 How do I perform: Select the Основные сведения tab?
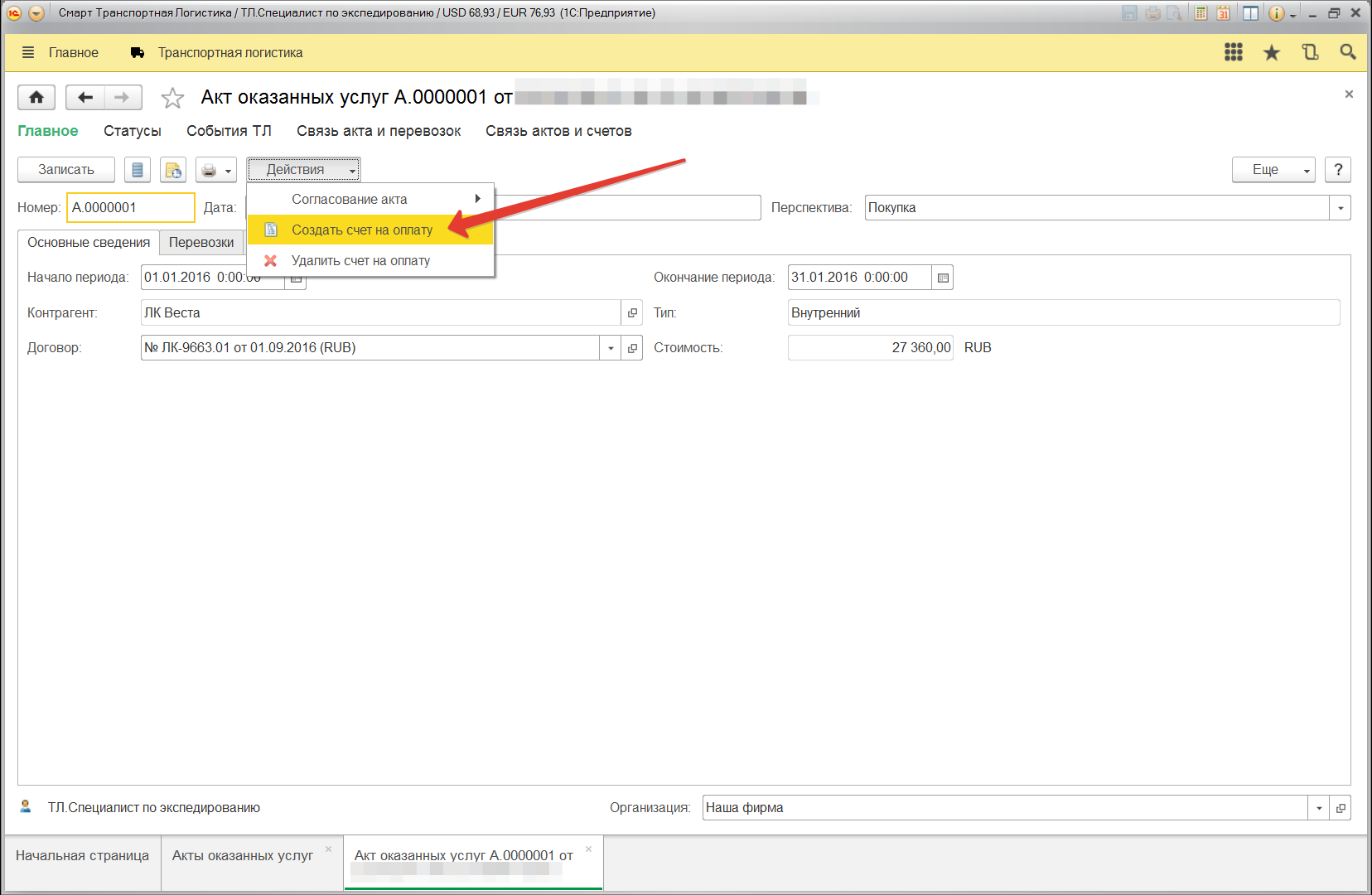89,242
